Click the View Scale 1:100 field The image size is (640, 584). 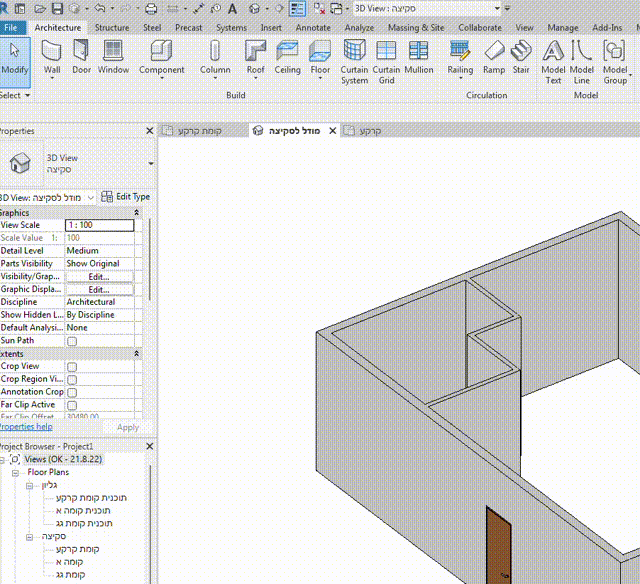coord(99,225)
